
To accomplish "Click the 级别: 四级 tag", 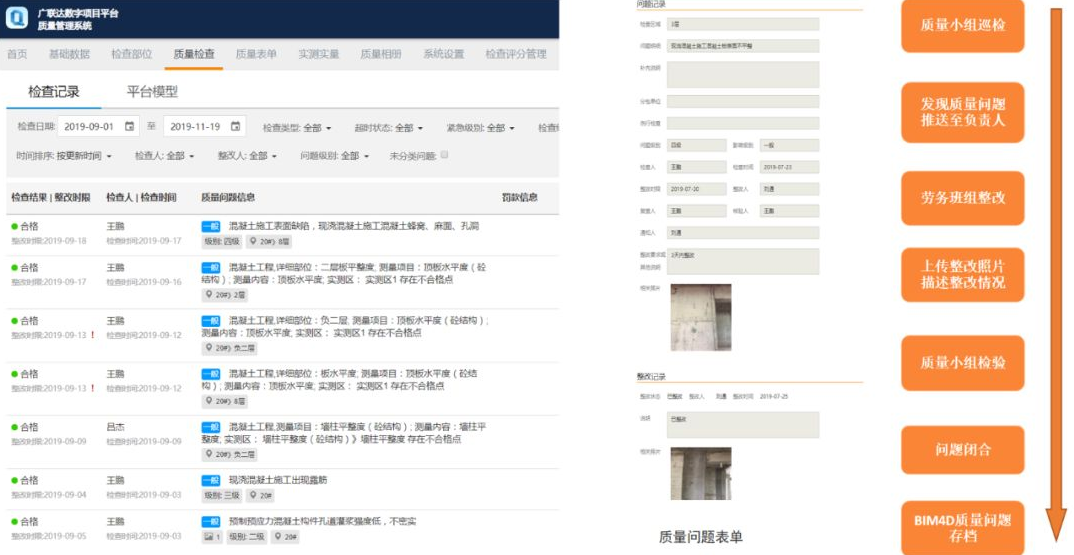I will coord(222,242).
